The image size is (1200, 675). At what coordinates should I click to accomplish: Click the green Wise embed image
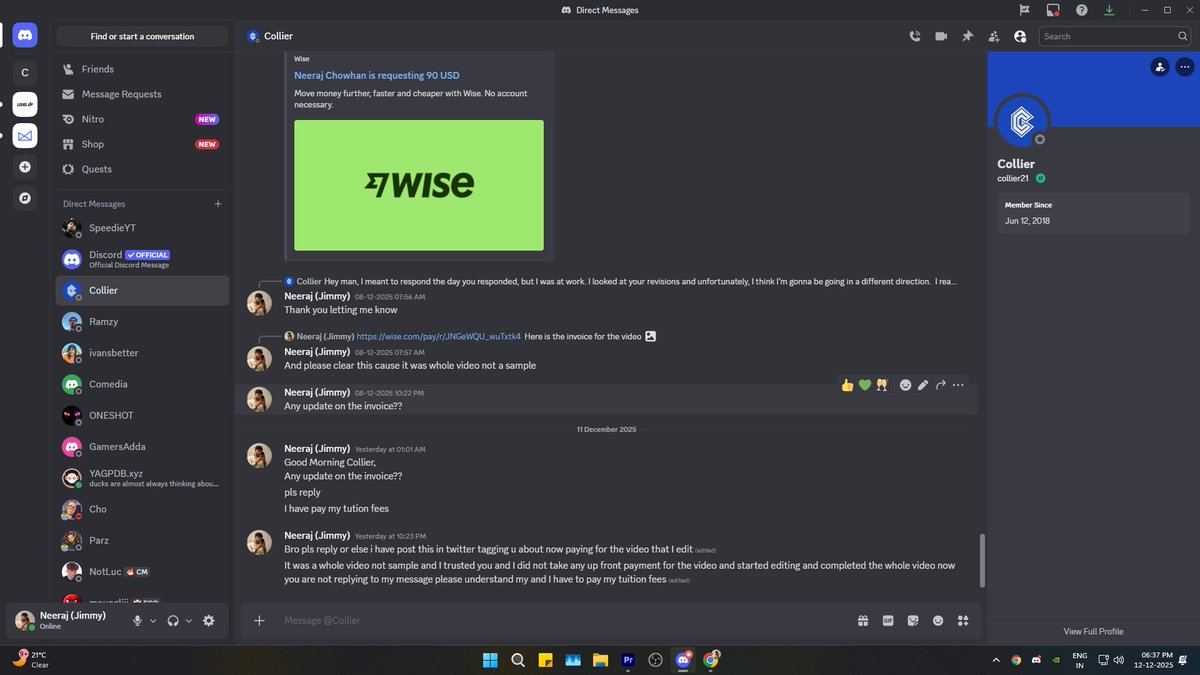tap(419, 185)
